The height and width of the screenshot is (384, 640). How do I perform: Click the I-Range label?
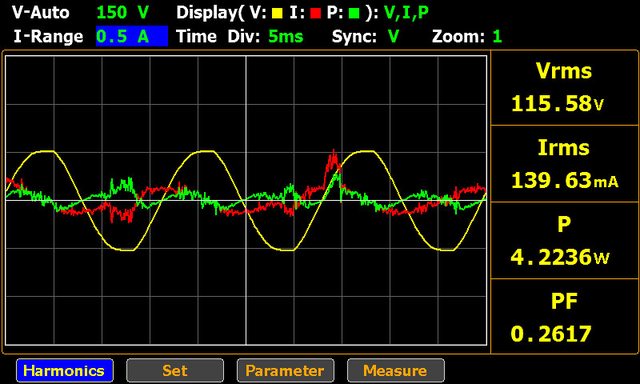click(48, 37)
